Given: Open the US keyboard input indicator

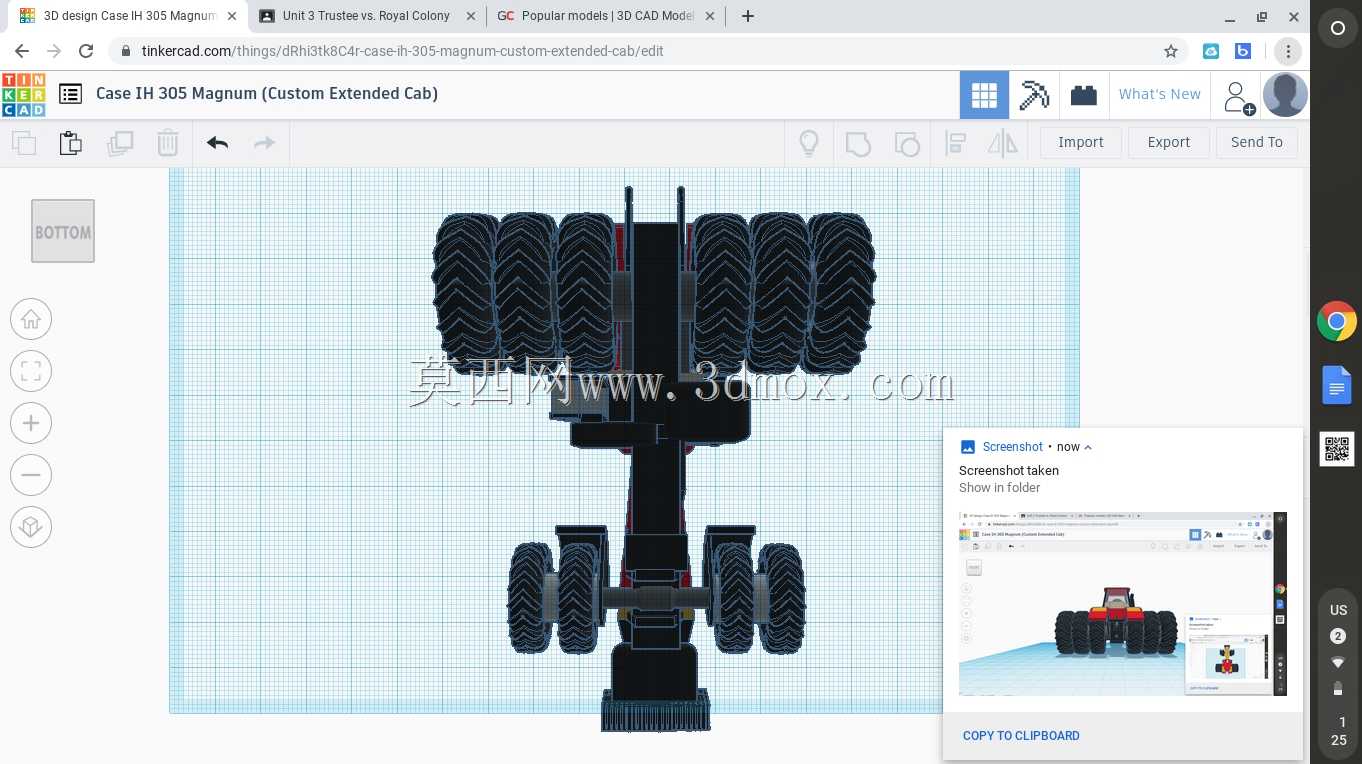Looking at the screenshot, I should [x=1338, y=610].
